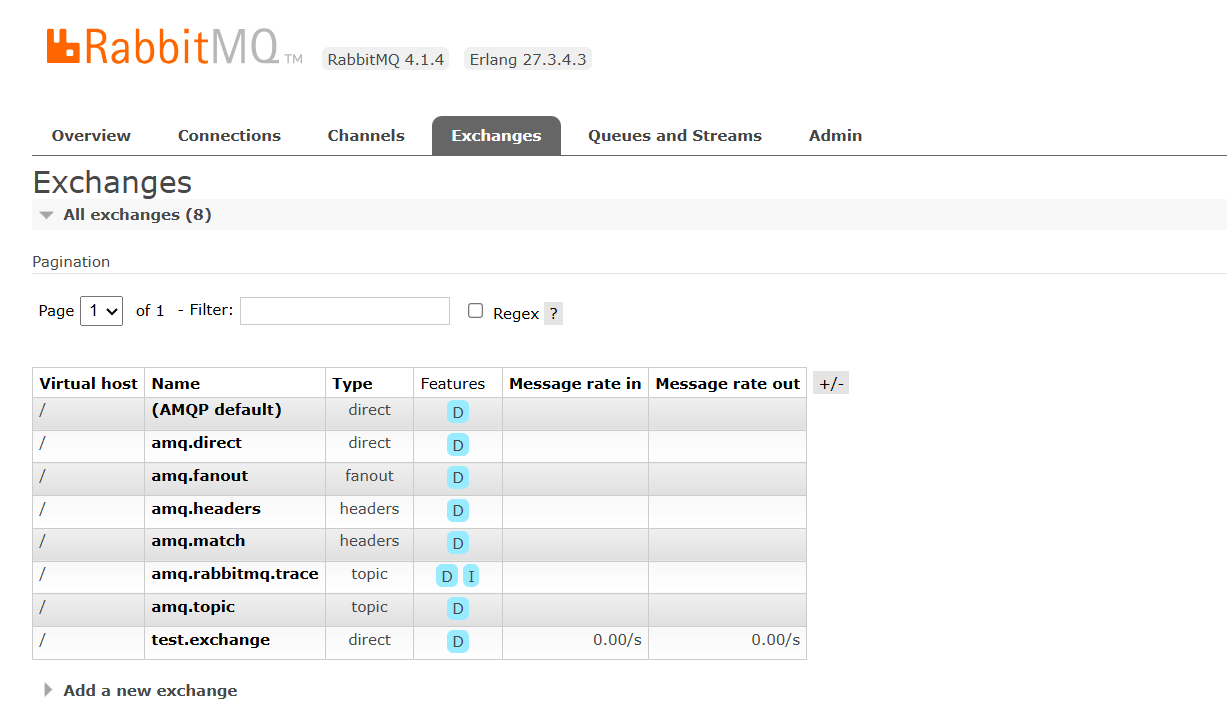Click the Erlang 27.3.4.3 version label
The height and width of the screenshot is (713, 1227).
(x=526, y=59)
